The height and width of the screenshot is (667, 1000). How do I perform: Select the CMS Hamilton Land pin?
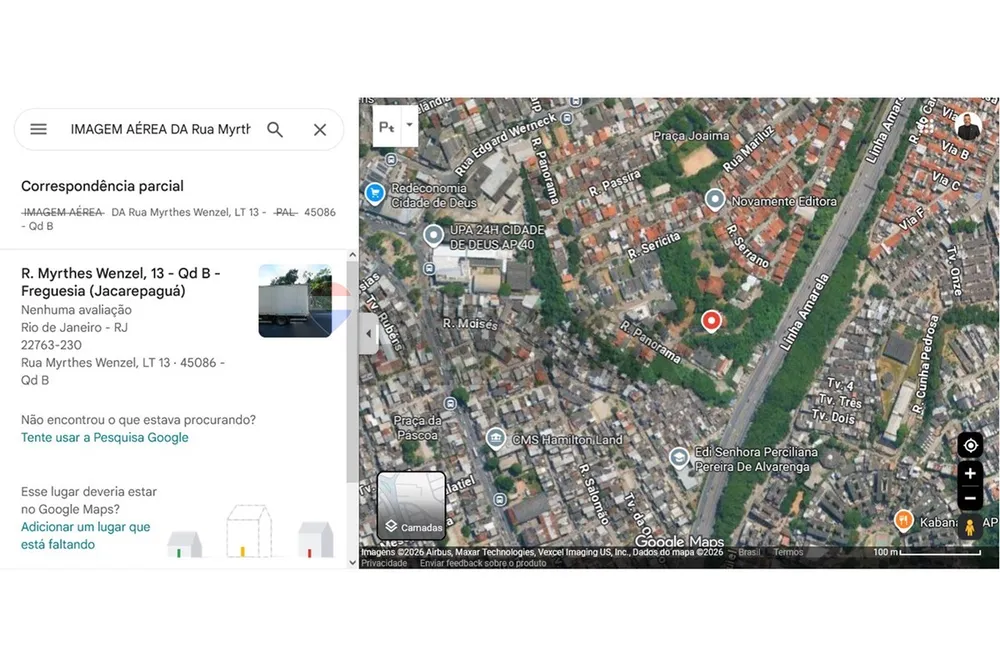point(496,439)
